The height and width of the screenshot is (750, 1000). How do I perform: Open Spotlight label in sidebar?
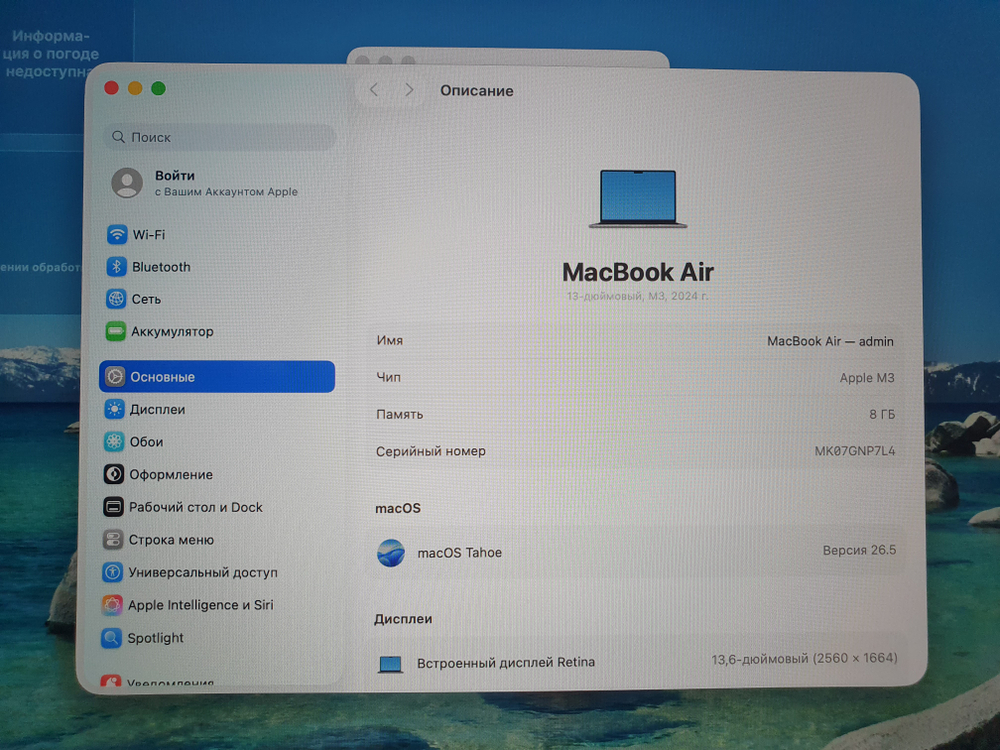(155, 638)
